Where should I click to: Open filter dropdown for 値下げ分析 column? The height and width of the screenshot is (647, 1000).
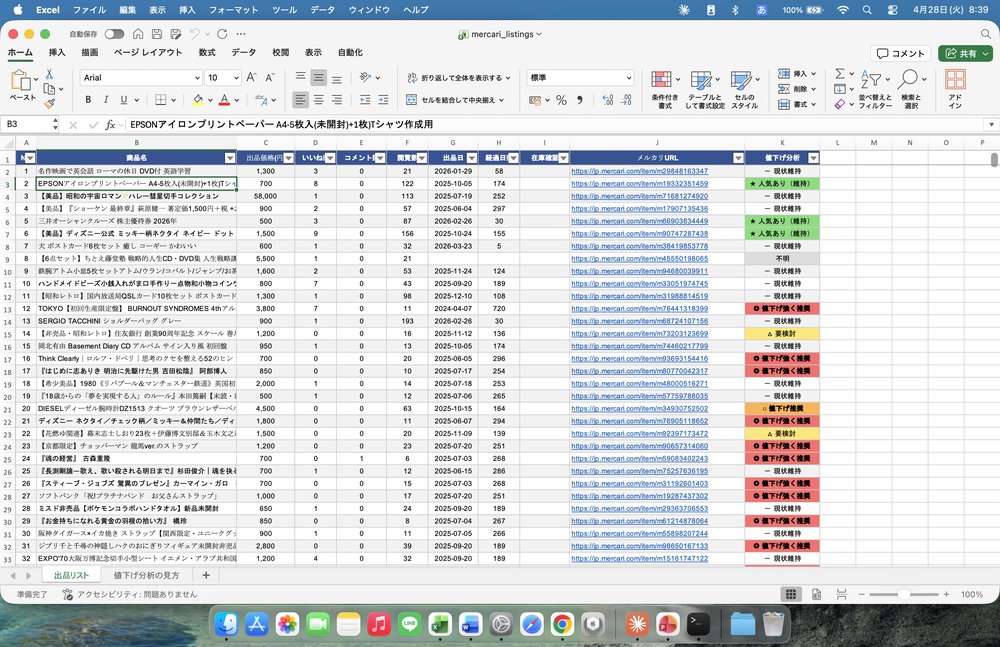pos(813,158)
